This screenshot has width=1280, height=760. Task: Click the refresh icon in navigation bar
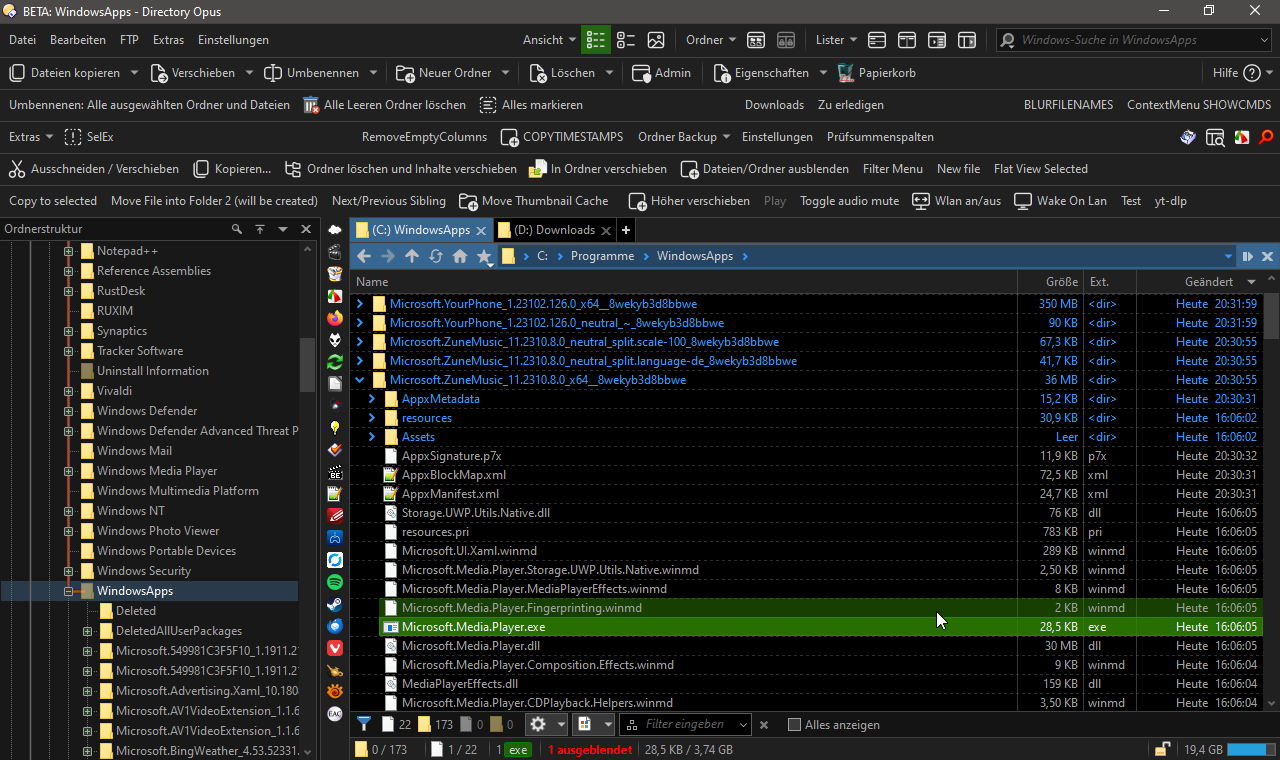[x=436, y=256]
